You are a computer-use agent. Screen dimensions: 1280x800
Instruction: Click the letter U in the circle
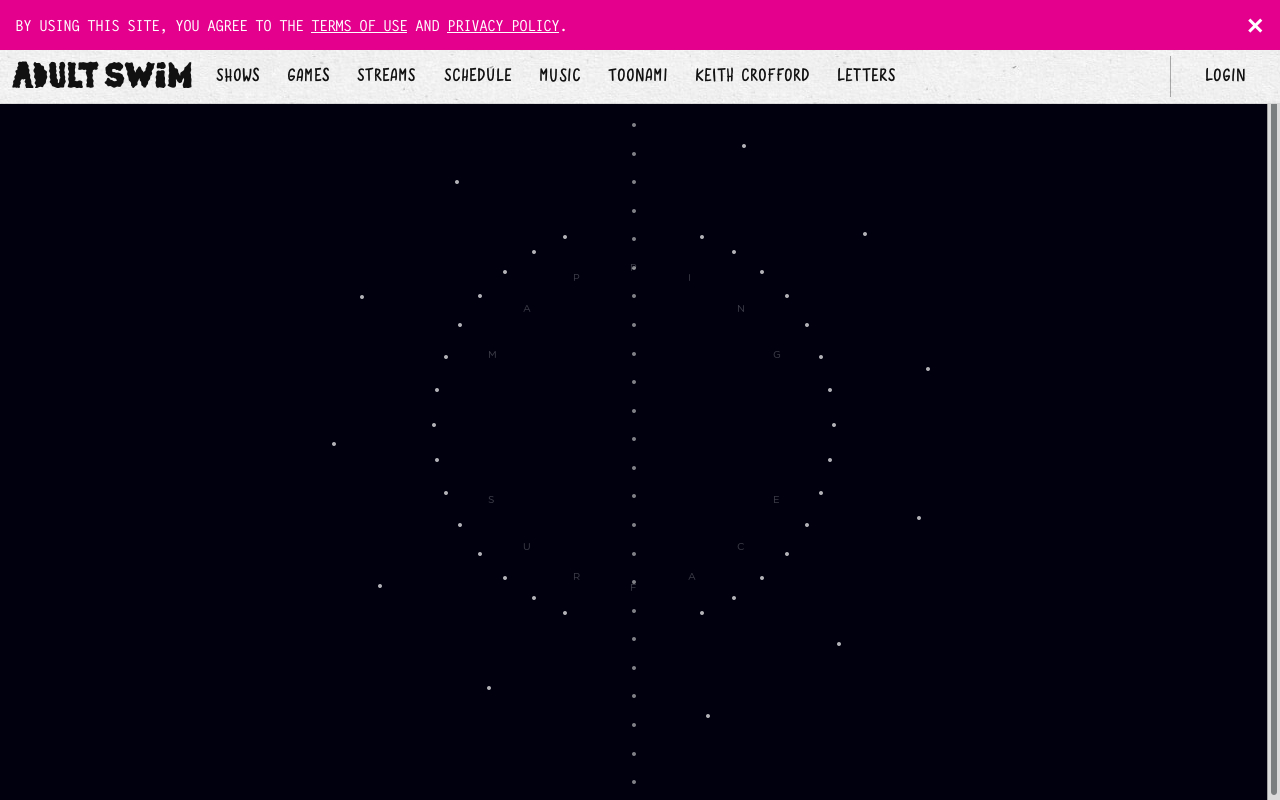pos(527,547)
